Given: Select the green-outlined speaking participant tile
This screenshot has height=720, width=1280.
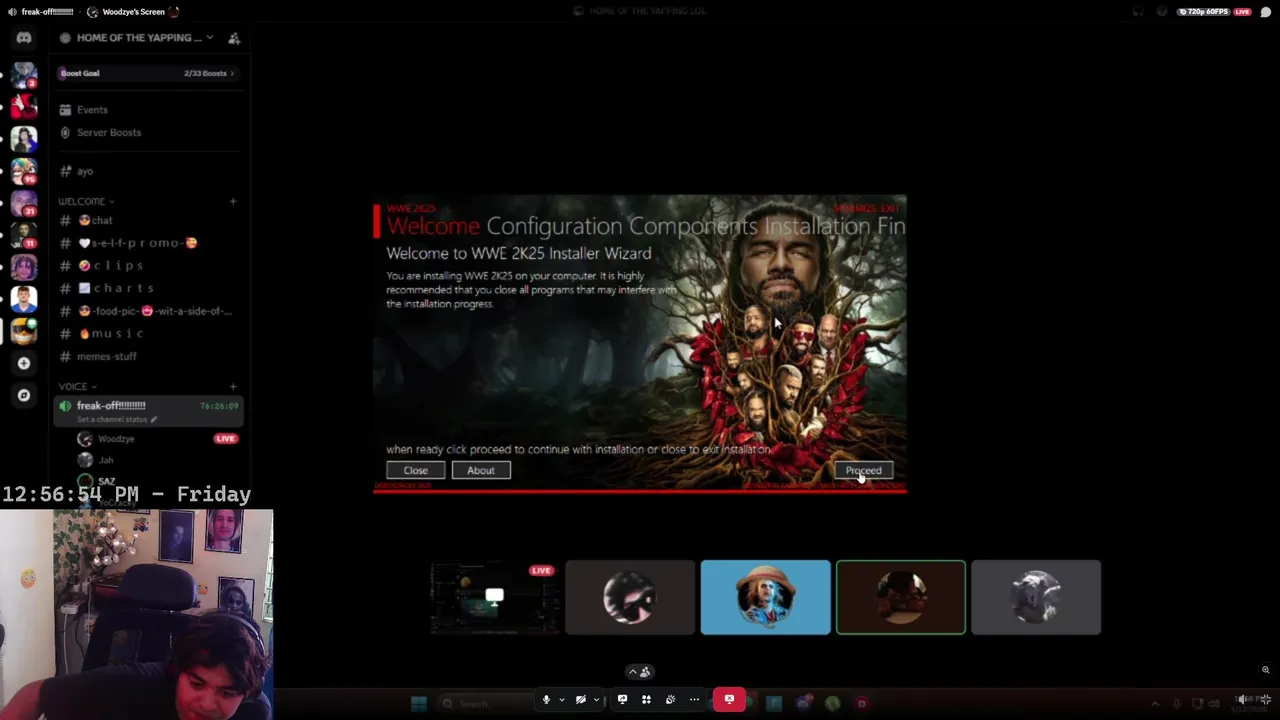Looking at the screenshot, I should coord(901,597).
